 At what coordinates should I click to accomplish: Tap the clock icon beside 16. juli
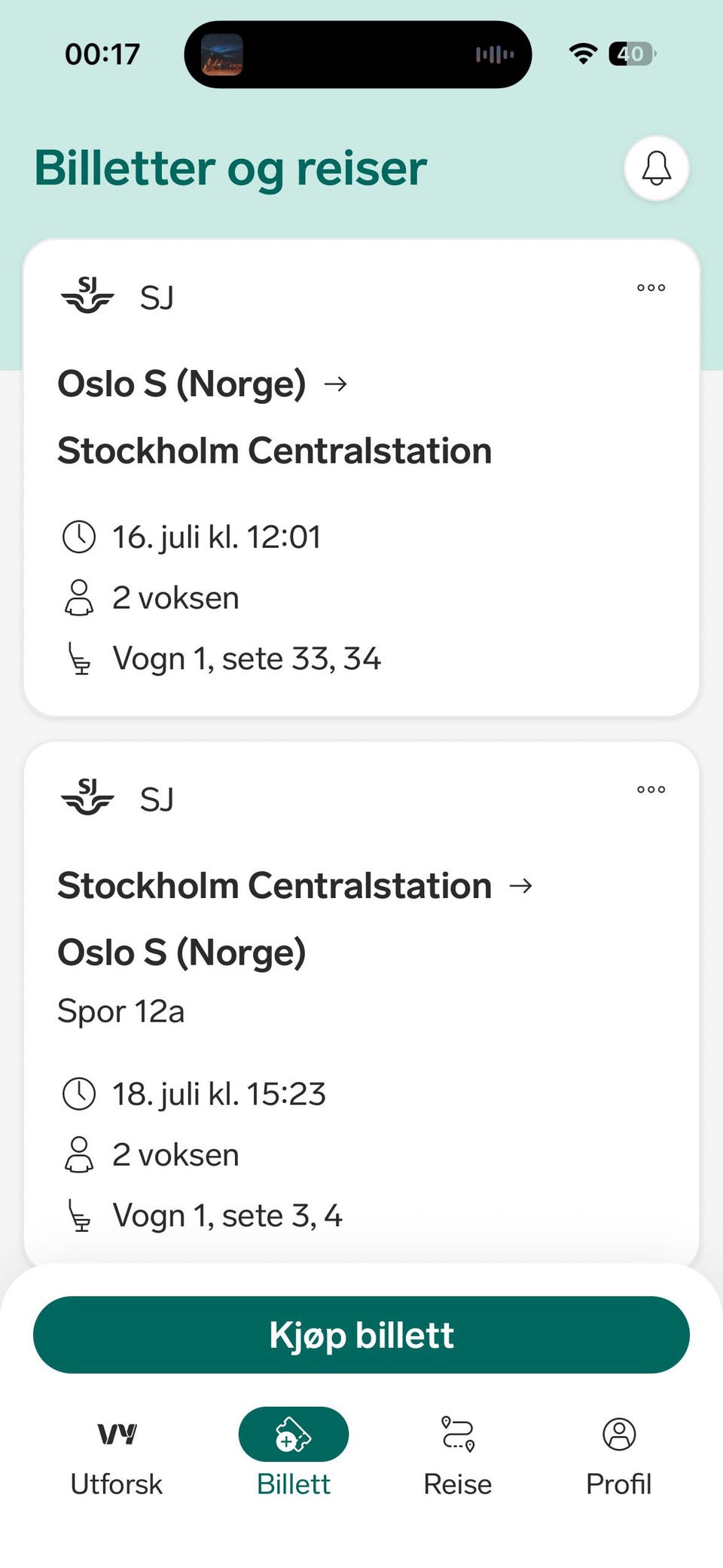click(78, 537)
